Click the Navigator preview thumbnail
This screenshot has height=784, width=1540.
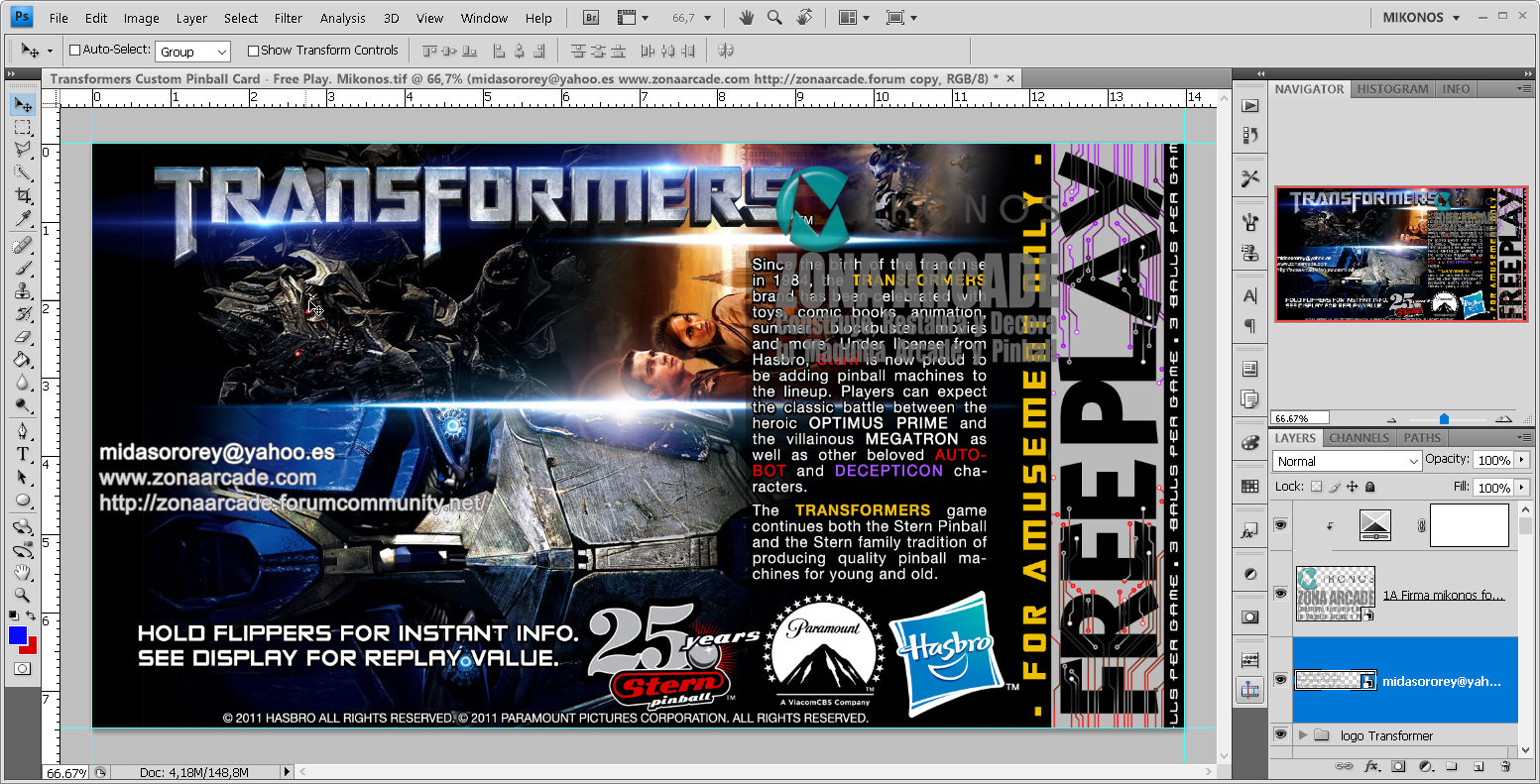coord(1400,254)
